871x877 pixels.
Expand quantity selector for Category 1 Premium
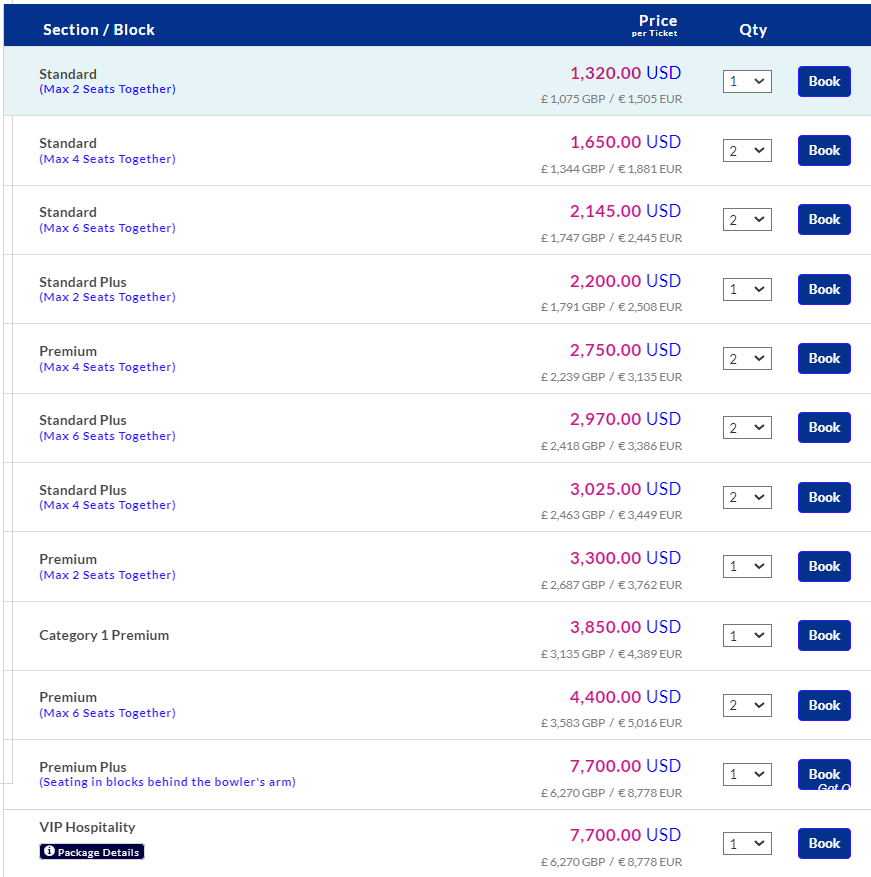click(x=747, y=635)
